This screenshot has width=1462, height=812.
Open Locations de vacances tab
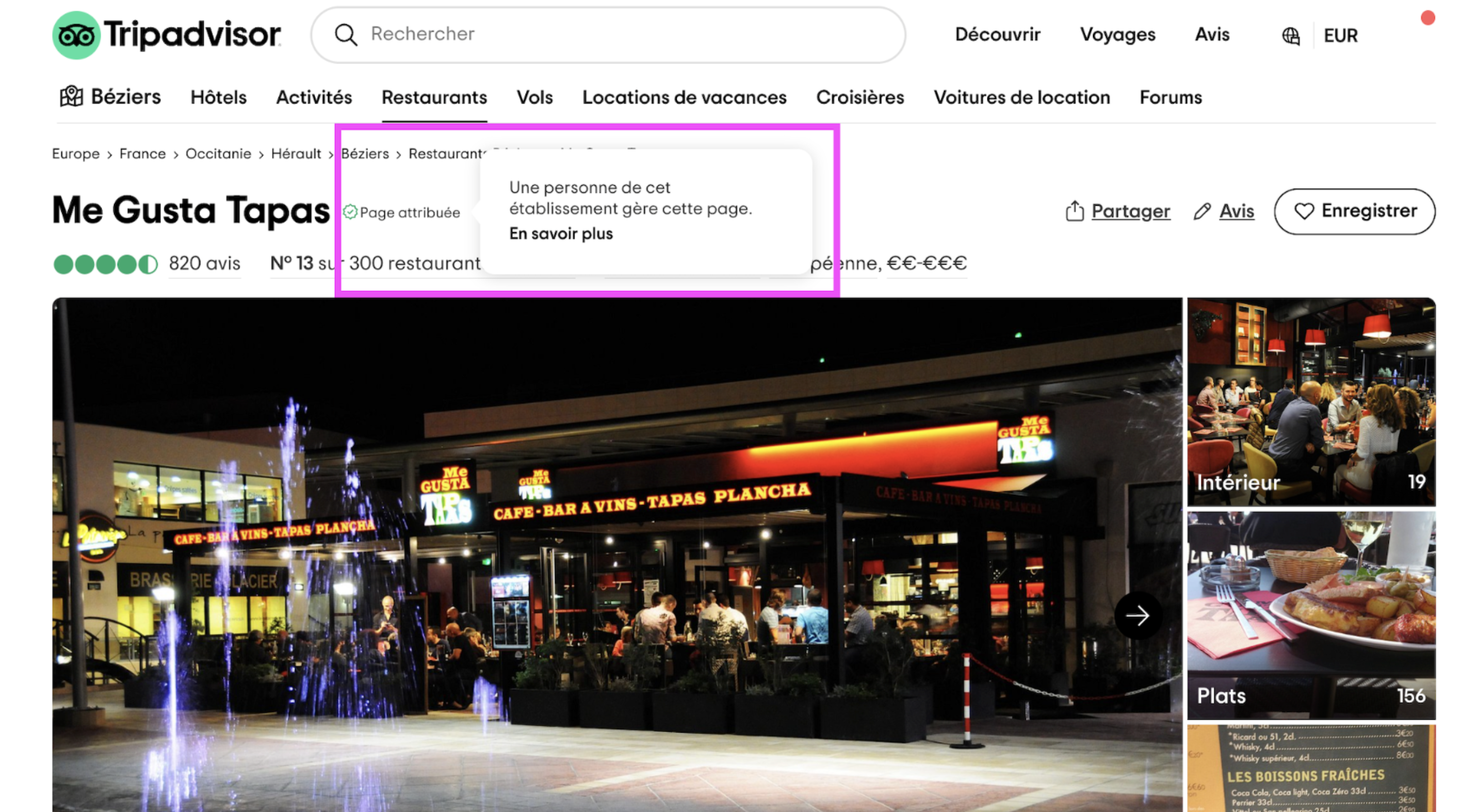pos(685,98)
